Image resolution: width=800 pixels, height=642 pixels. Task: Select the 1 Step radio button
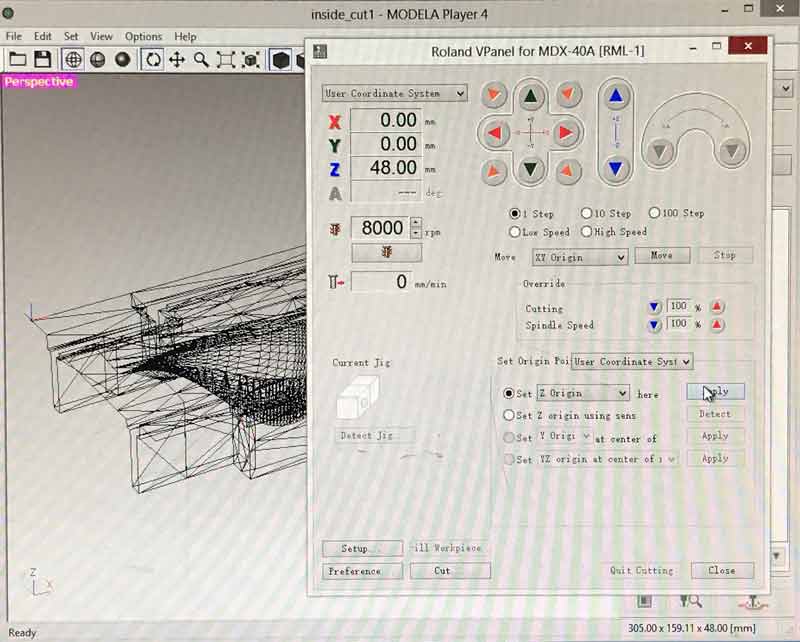tap(514, 213)
